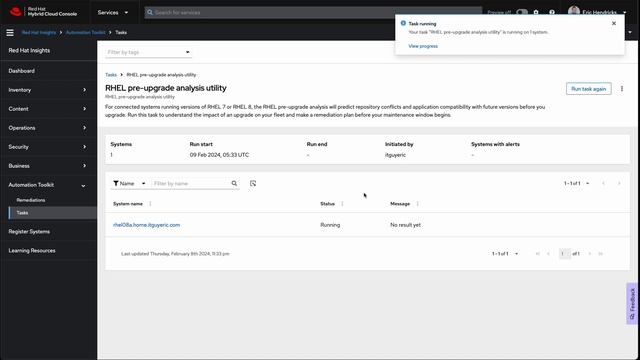
Task: Click the page number field in bottom pagination
Action: click(564, 254)
